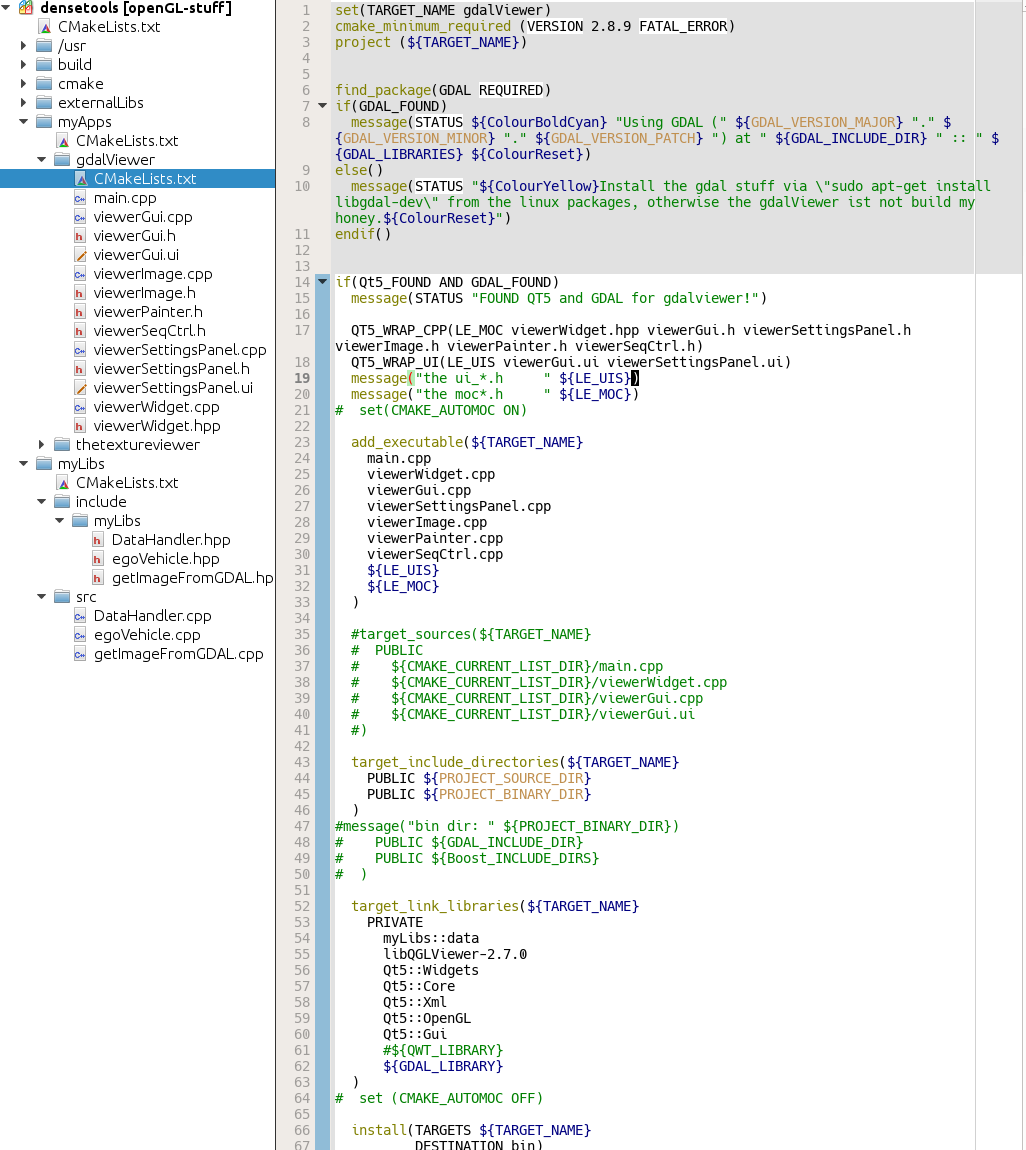The height and width of the screenshot is (1150, 1026).
Task: Click the main.cpp file icon
Action: coord(80,198)
